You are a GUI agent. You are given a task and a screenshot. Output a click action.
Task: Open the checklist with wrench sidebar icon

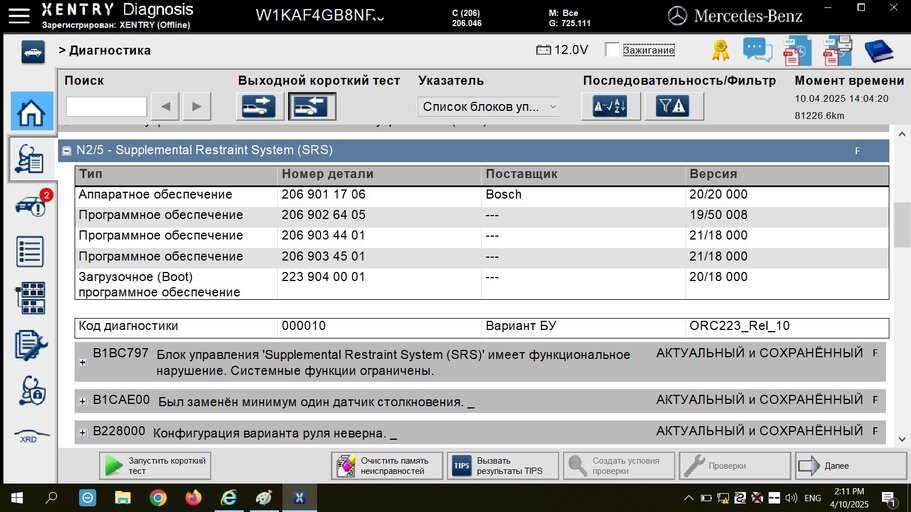[x=30, y=345]
